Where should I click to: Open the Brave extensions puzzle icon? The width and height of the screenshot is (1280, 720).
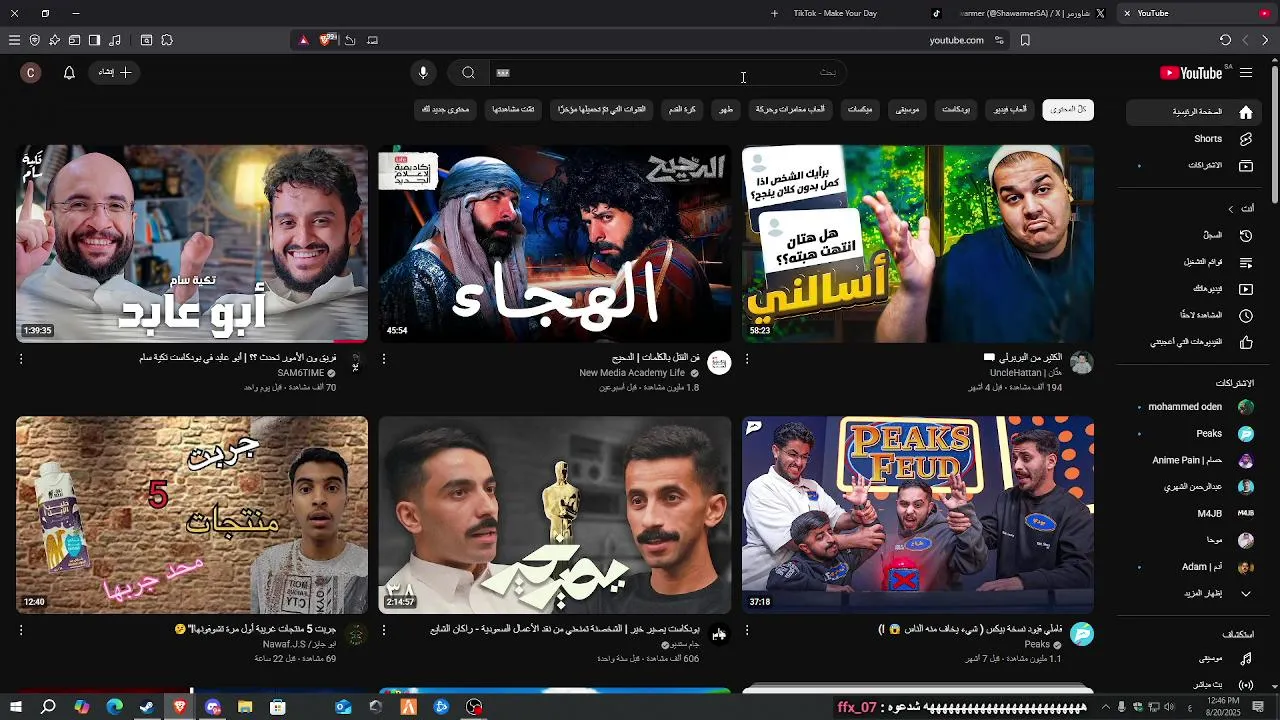click(x=167, y=40)
